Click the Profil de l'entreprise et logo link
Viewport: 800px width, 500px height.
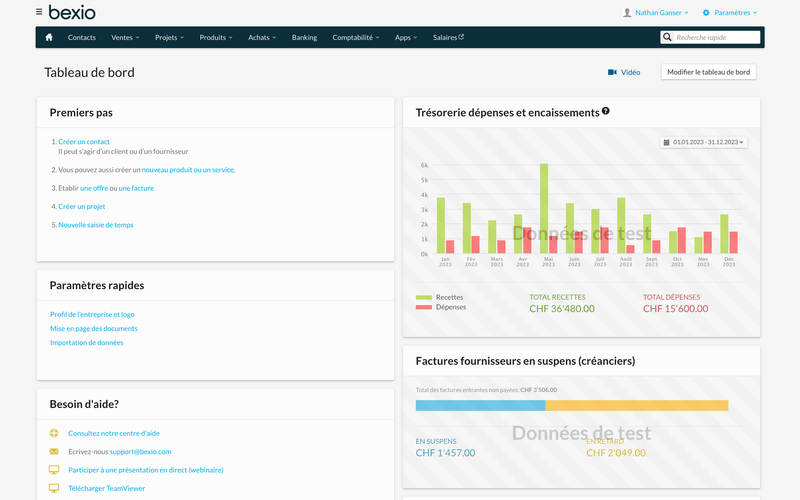pyautogui.click(x=92, y=314)
